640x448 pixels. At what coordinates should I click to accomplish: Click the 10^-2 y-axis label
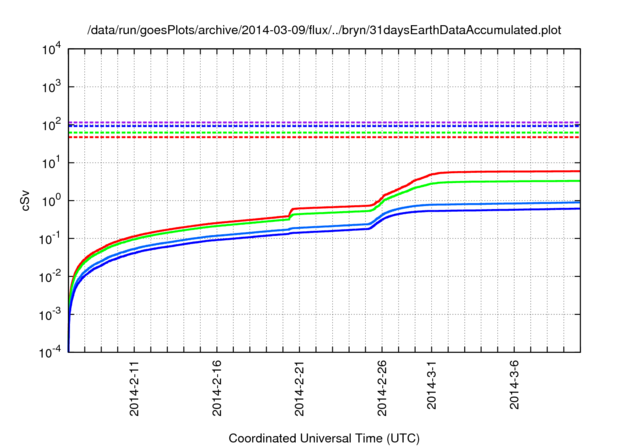click(x=51, y=276)
